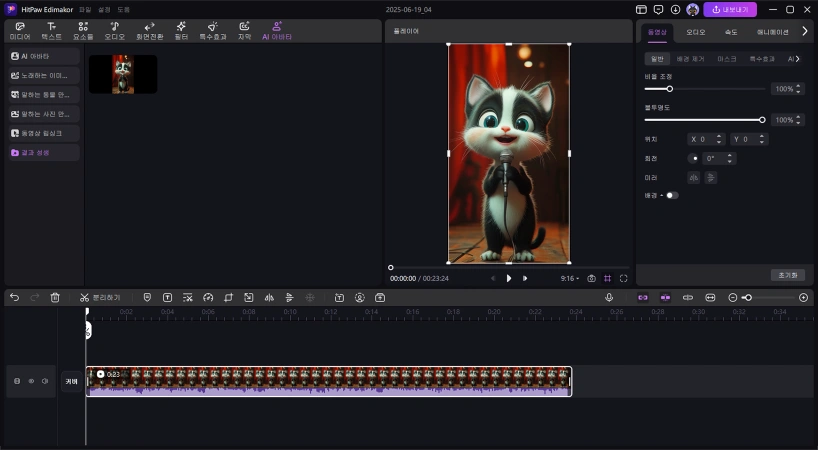The height and width of the screenshot is (450, 818).
Task: Take a snapshot with the camera icon
Action: 591,278
